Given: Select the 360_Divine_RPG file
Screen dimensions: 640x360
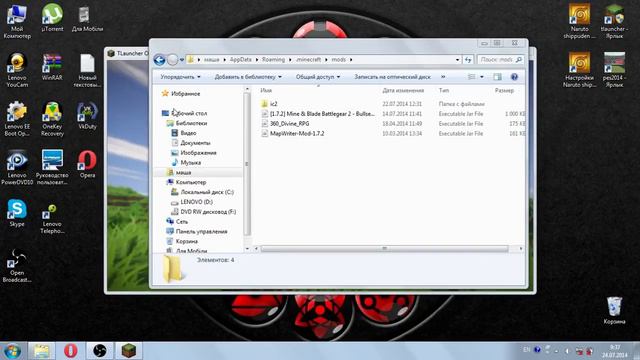Looking at the screenshot, I should [x=285, y=124].
